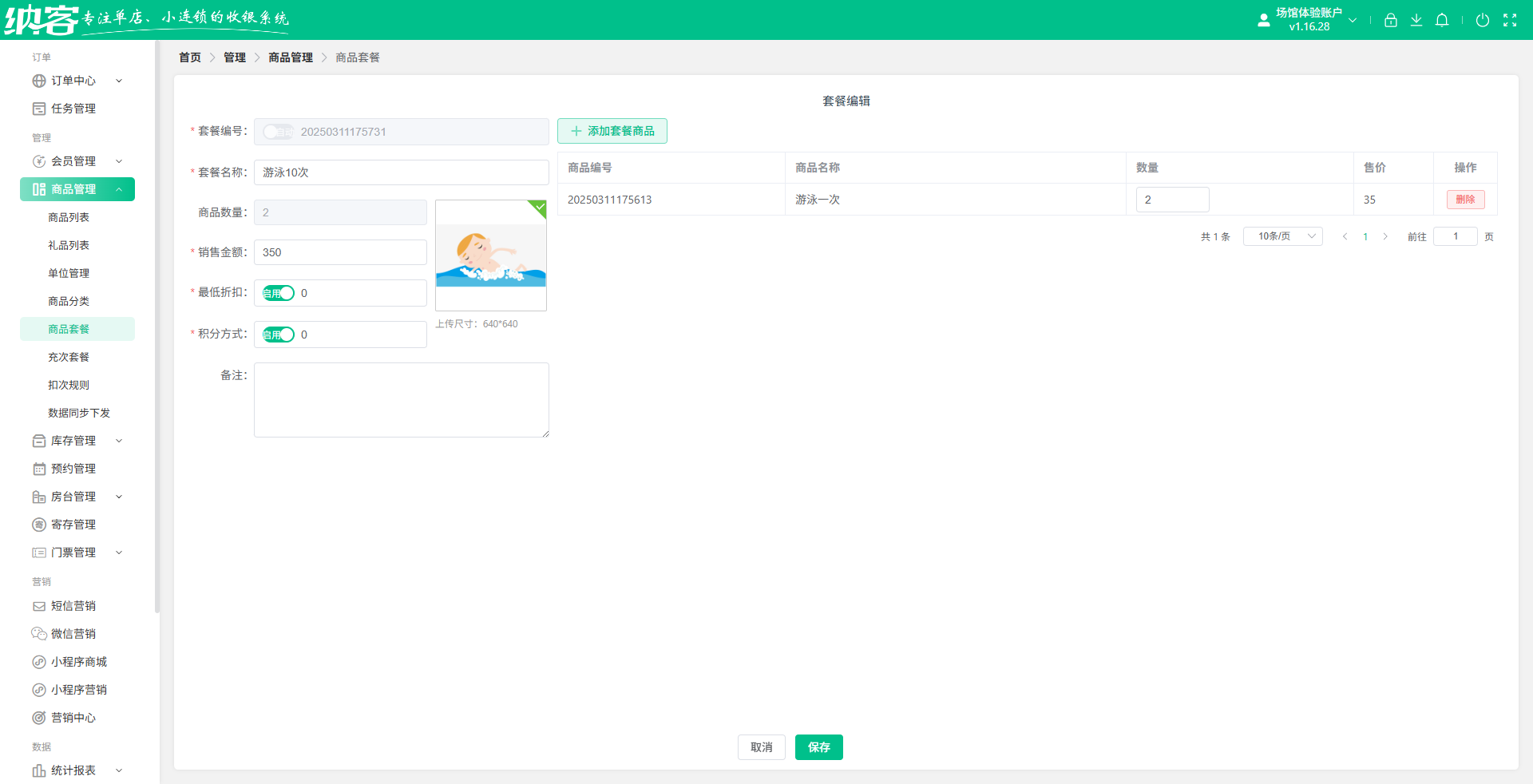Click the 备注 remarks text area

coord(401,400)
